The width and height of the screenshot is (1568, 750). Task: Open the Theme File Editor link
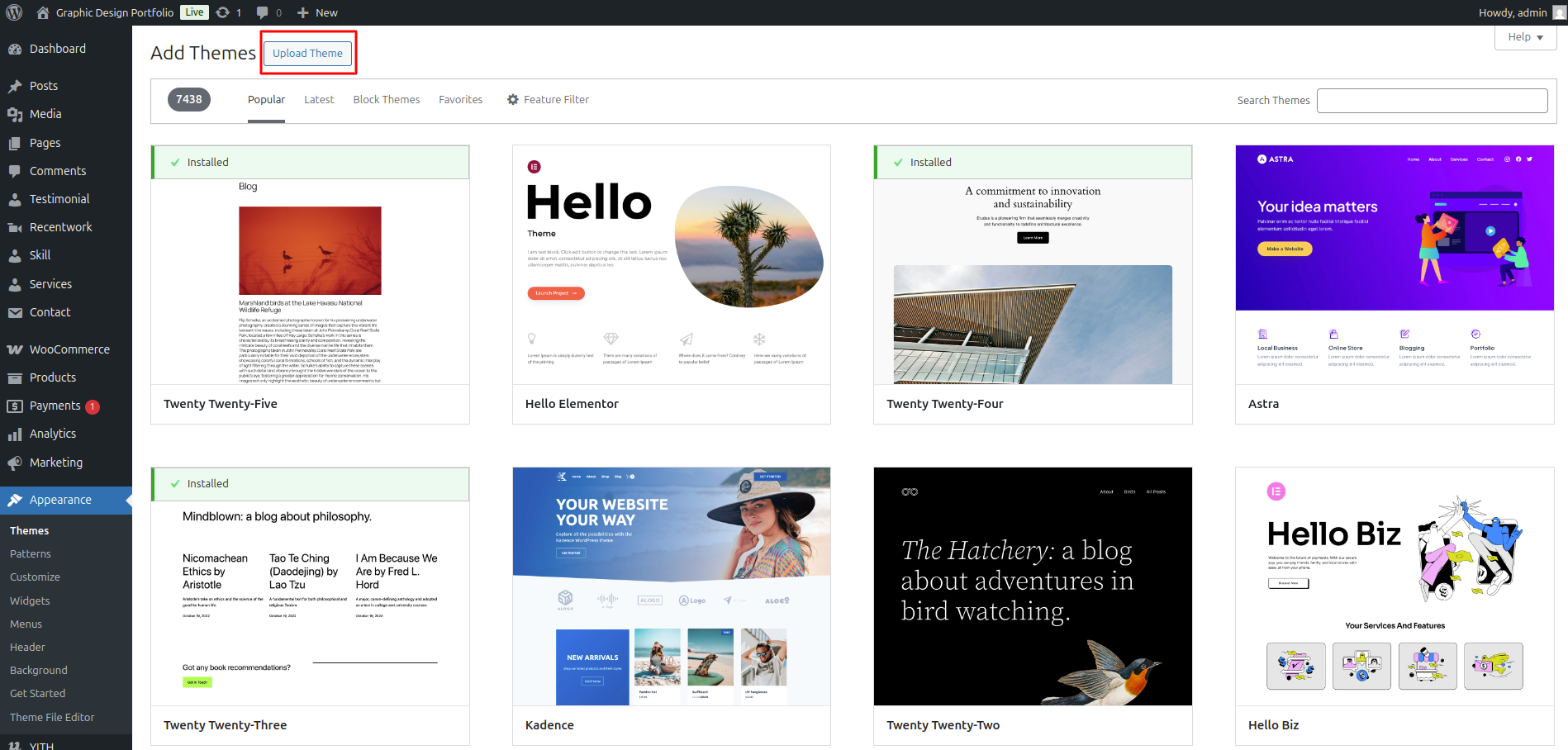51,717
